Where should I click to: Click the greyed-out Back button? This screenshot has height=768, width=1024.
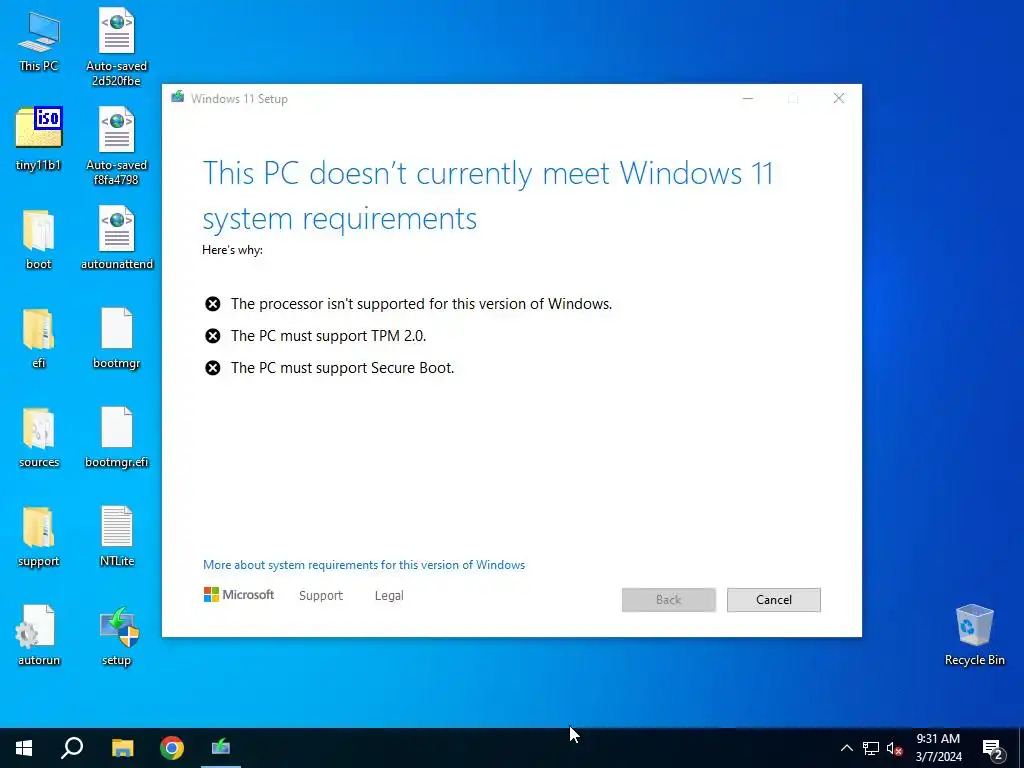(669, 600)
